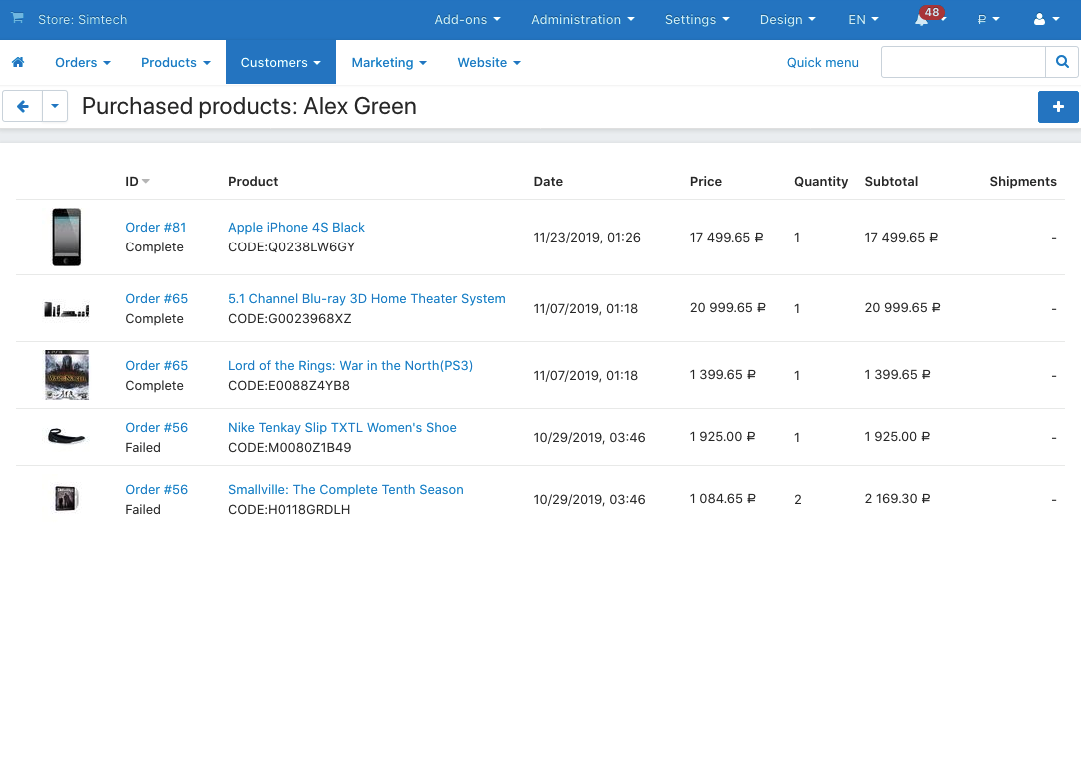Click the home icon in navigation bar
The height and width of the screenshot is (776, 1081).
pyautogui.click(x=18, y=63)
